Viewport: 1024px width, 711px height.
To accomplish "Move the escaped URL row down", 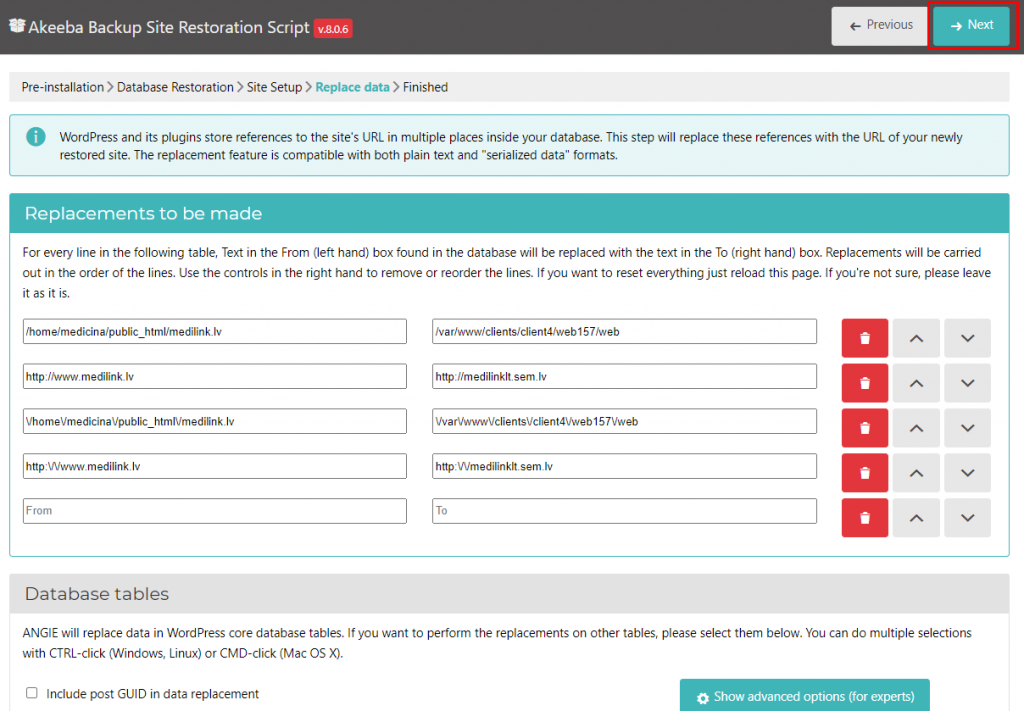I will tap(967, 473).
